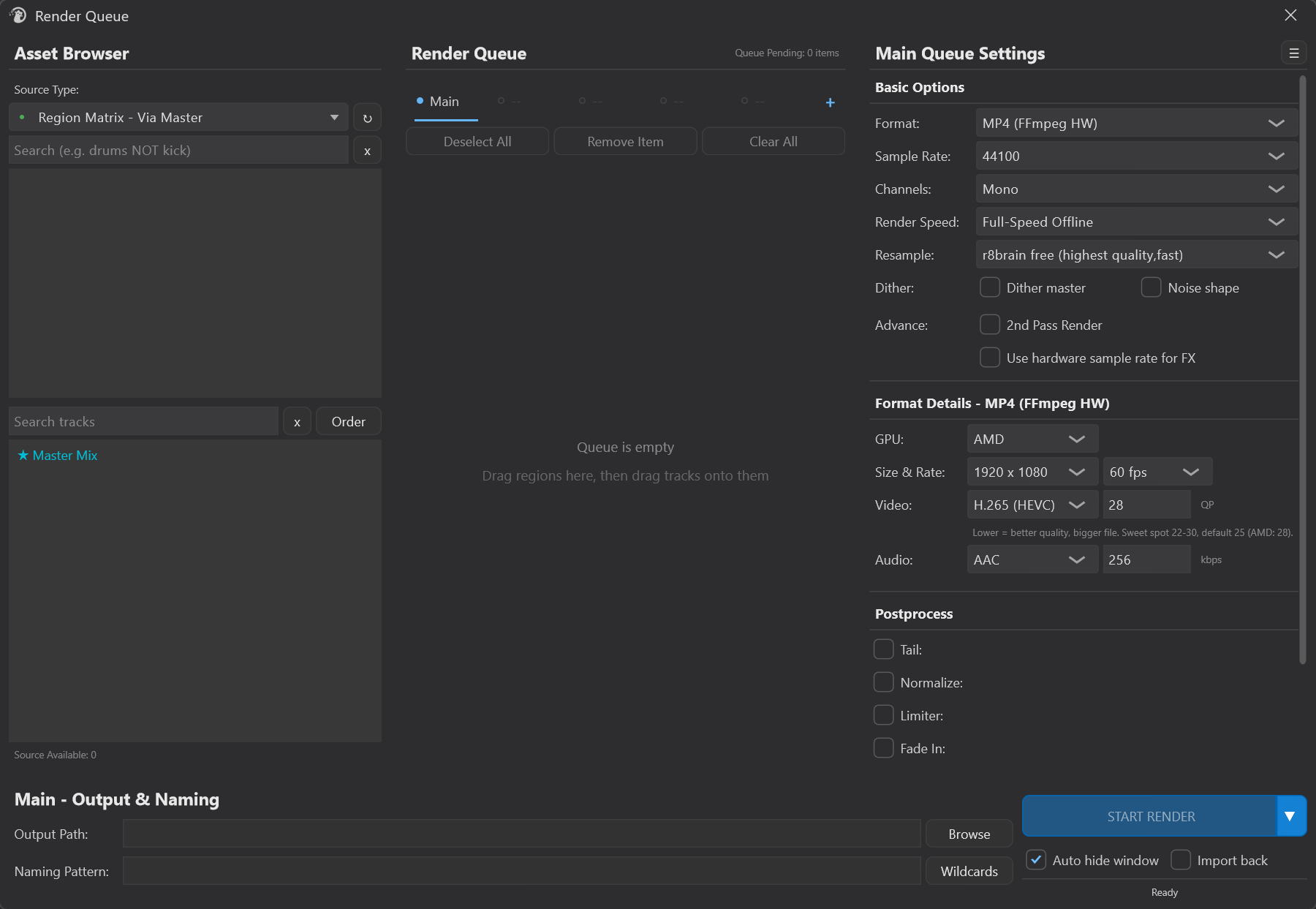Uncheck Auto hide window
The height and width of the screenshot is (909, 1316).
coord(1036,860)
